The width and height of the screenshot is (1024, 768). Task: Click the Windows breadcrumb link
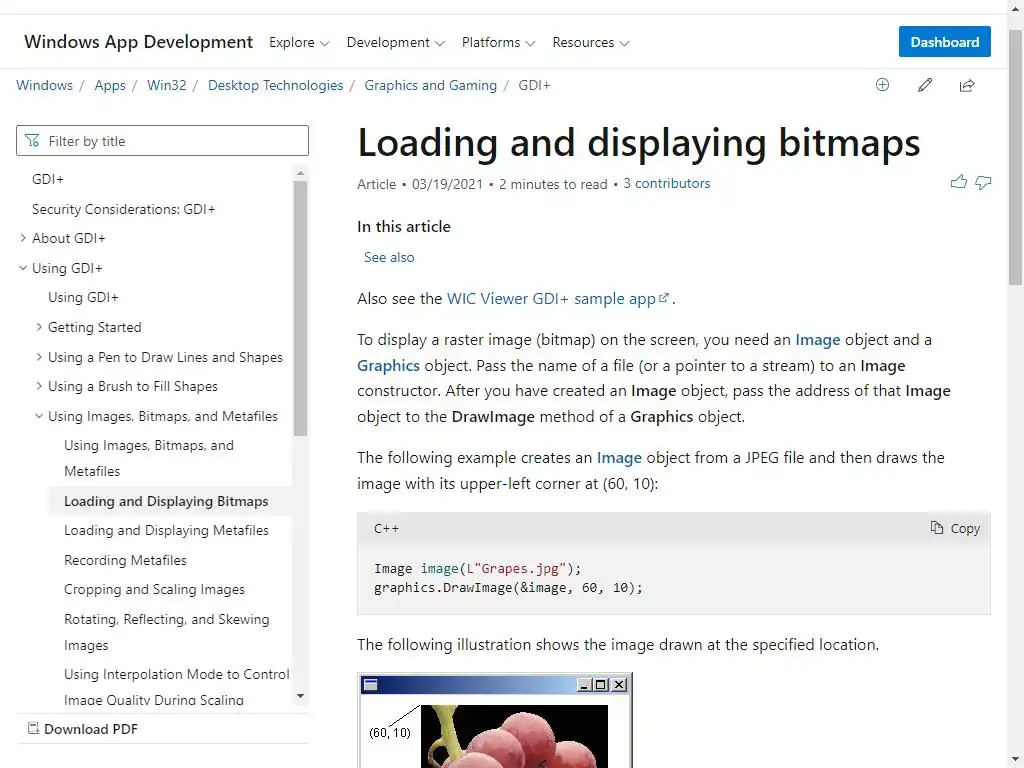pyautogui.click(x=44, y=86)
